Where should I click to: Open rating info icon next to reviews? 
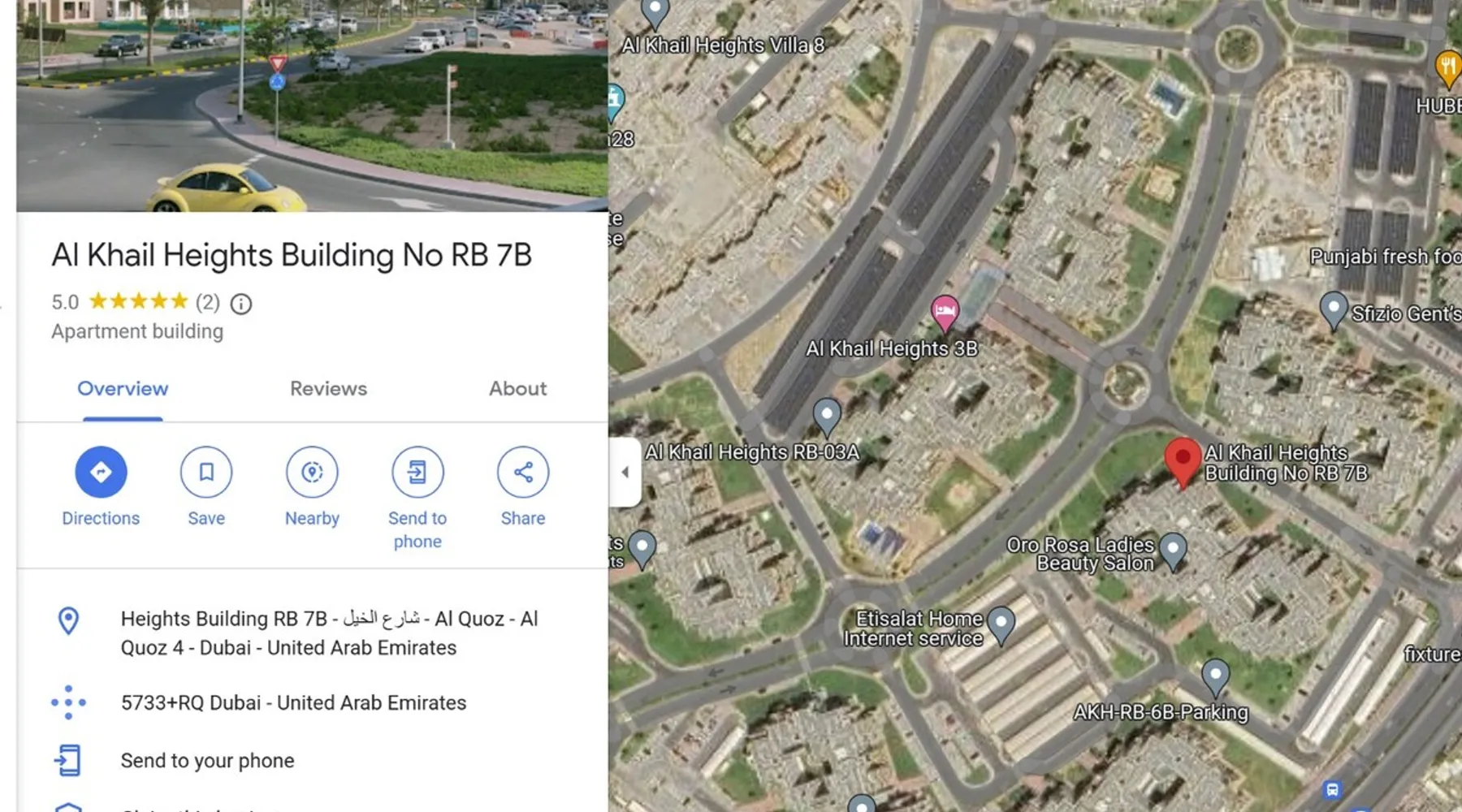click(241, 304)
